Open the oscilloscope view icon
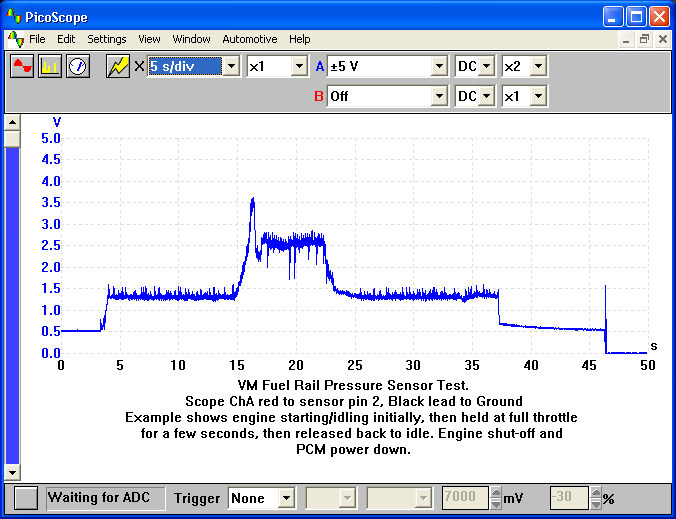The height and width of the screenshot is (519, 676). click(x=22, y=67)
